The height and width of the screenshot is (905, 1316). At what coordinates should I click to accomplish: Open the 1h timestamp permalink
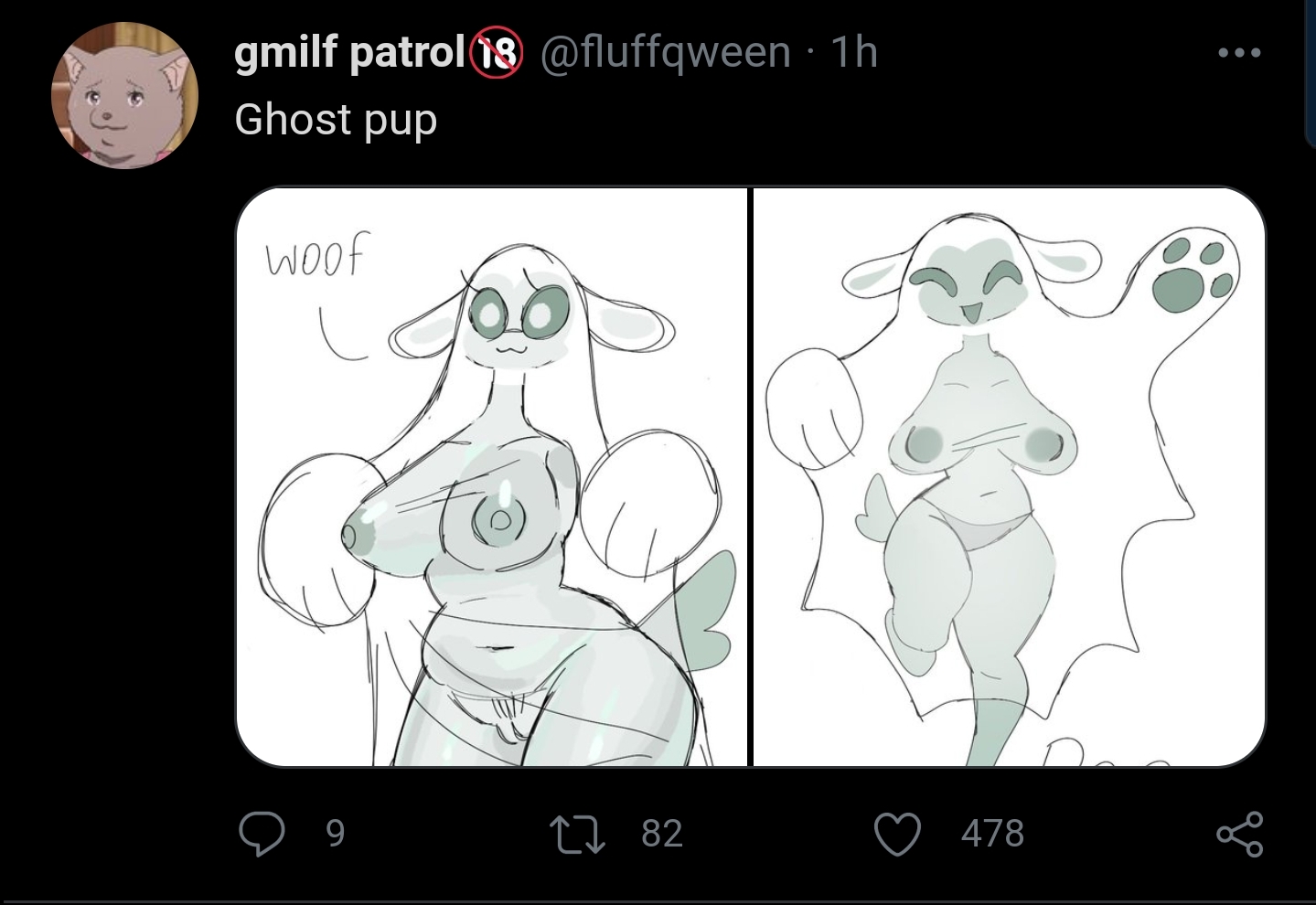pyautogui.click(x=853, y=52)
